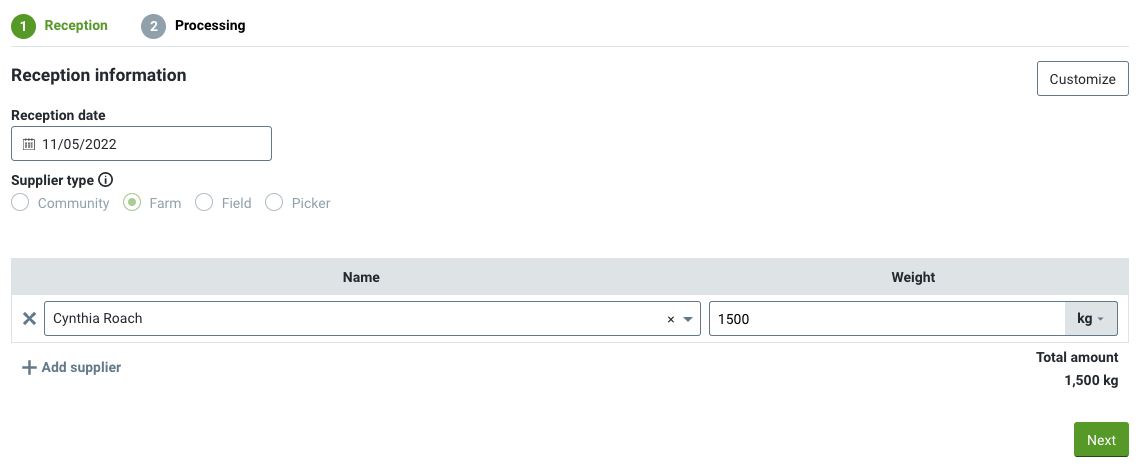Viewport: 1140px width, 467px height.
Task: Select the Community supplier type
Action: 20,203
